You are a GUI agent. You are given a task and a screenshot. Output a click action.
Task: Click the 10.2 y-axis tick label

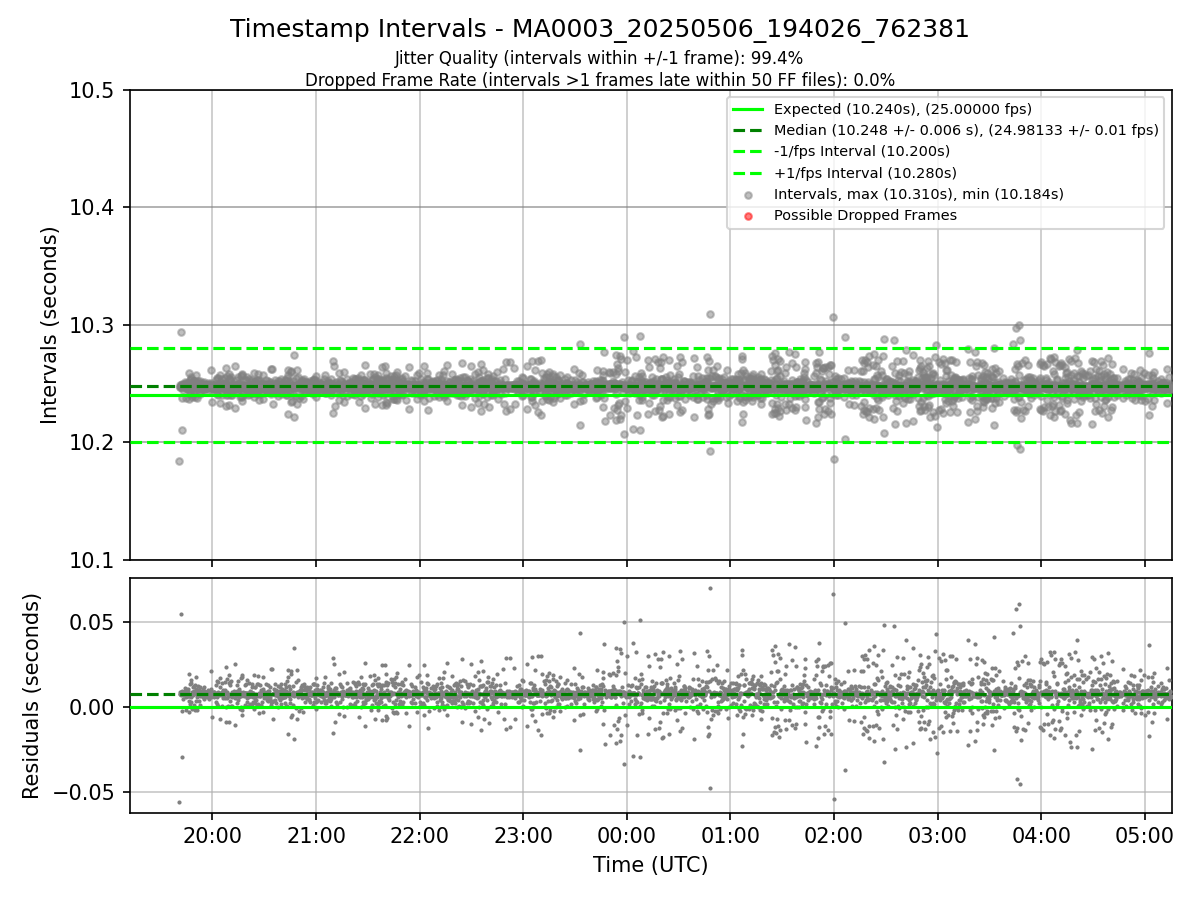(93, 443)
